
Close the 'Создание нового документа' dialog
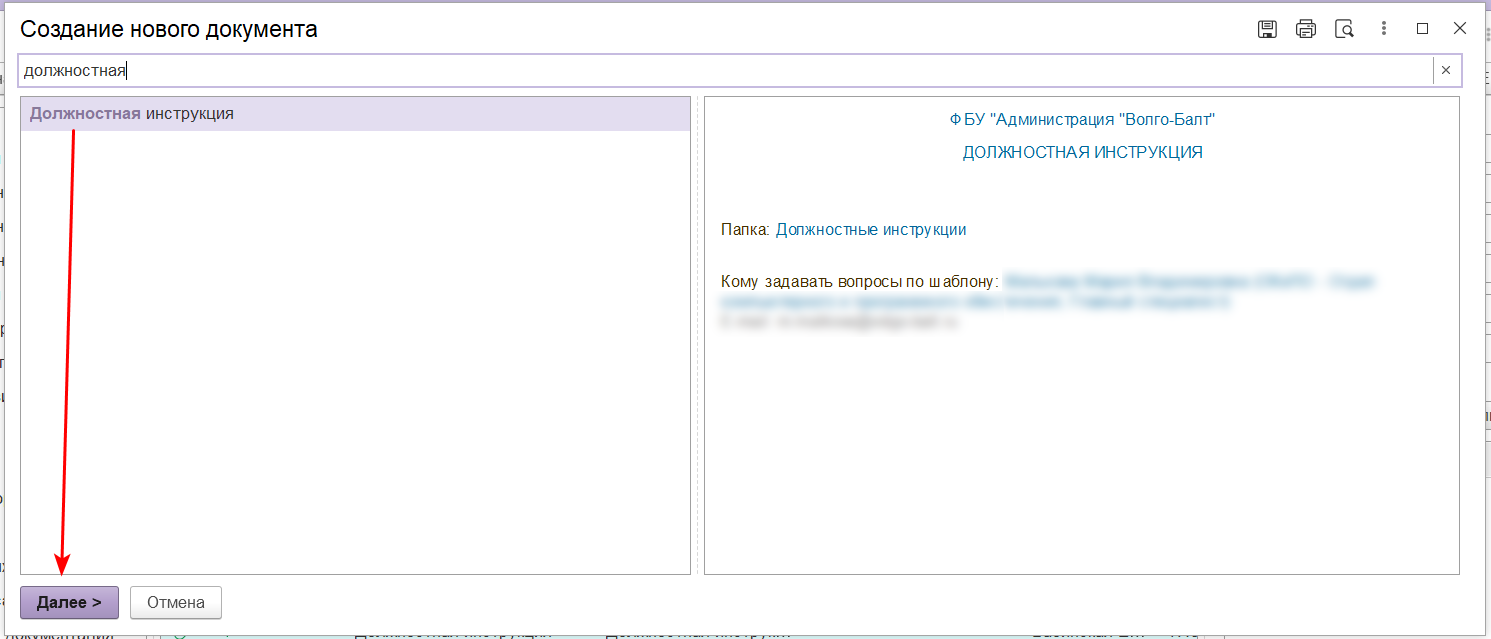[x=1460, y=29]
